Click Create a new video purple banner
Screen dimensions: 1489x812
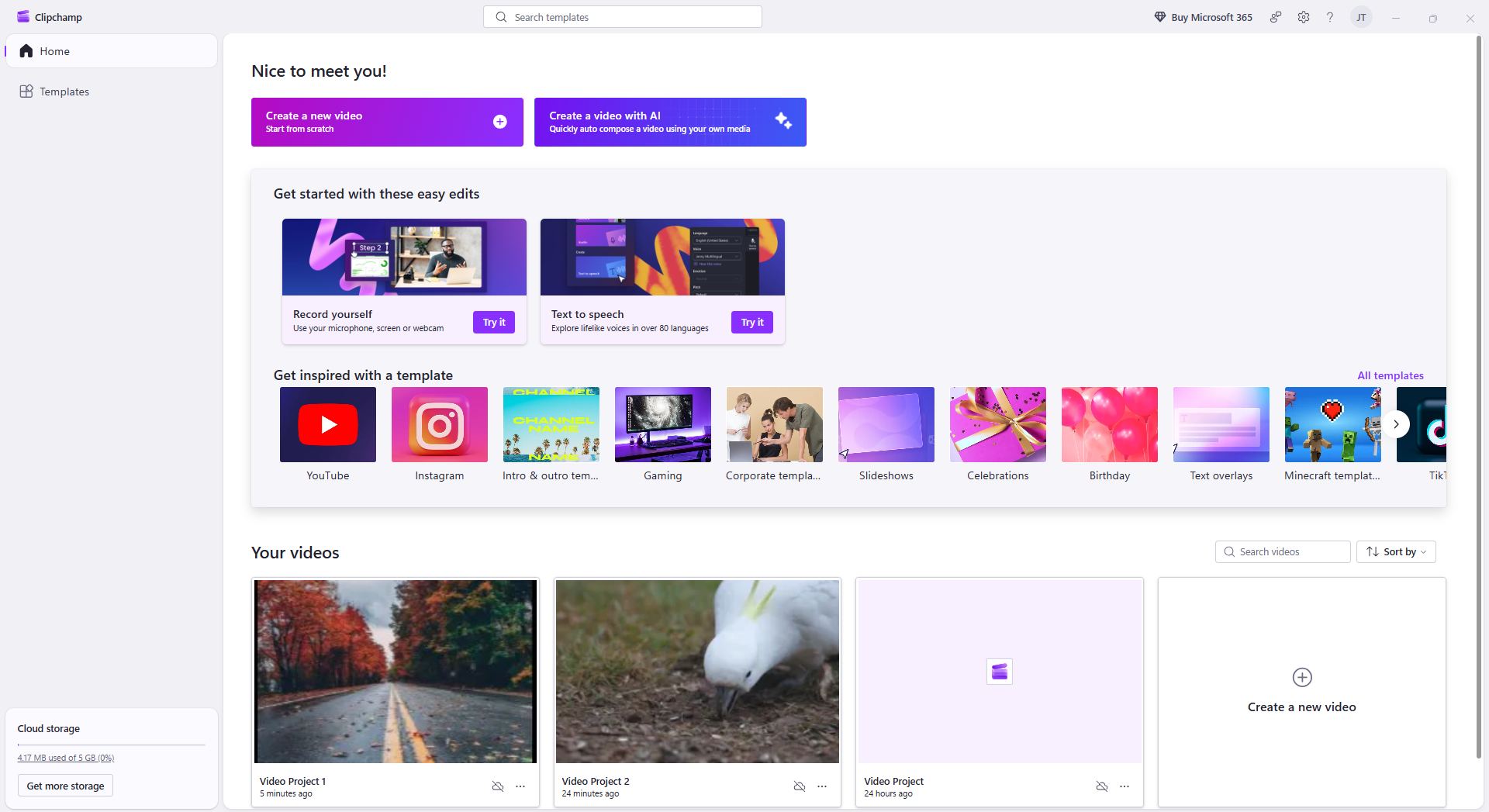click(387, 122)
